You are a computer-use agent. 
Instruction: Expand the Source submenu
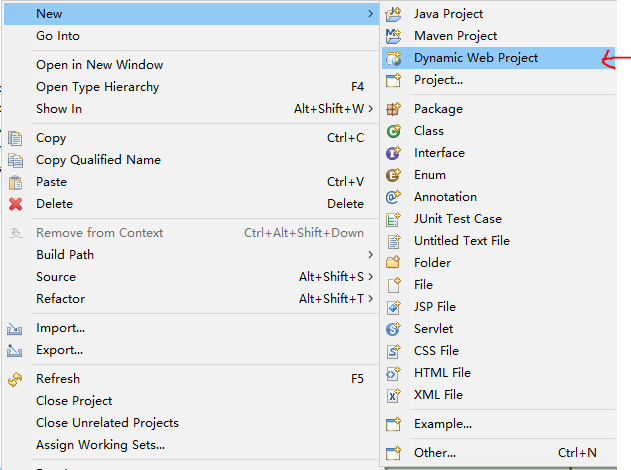tap(370, 277)
